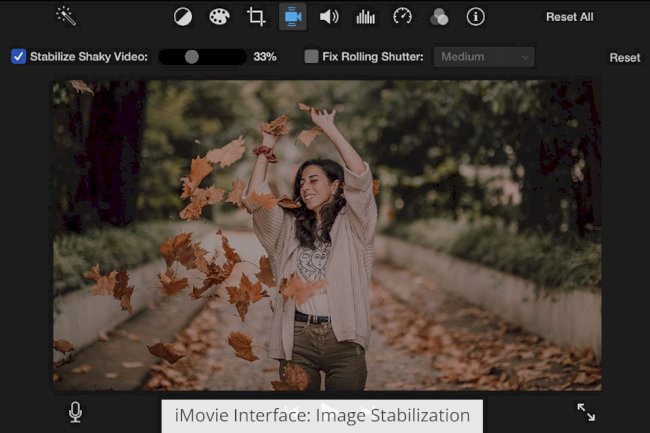Click the 33% stabilization value
The image size is (650, 433).
click(265, 57)
